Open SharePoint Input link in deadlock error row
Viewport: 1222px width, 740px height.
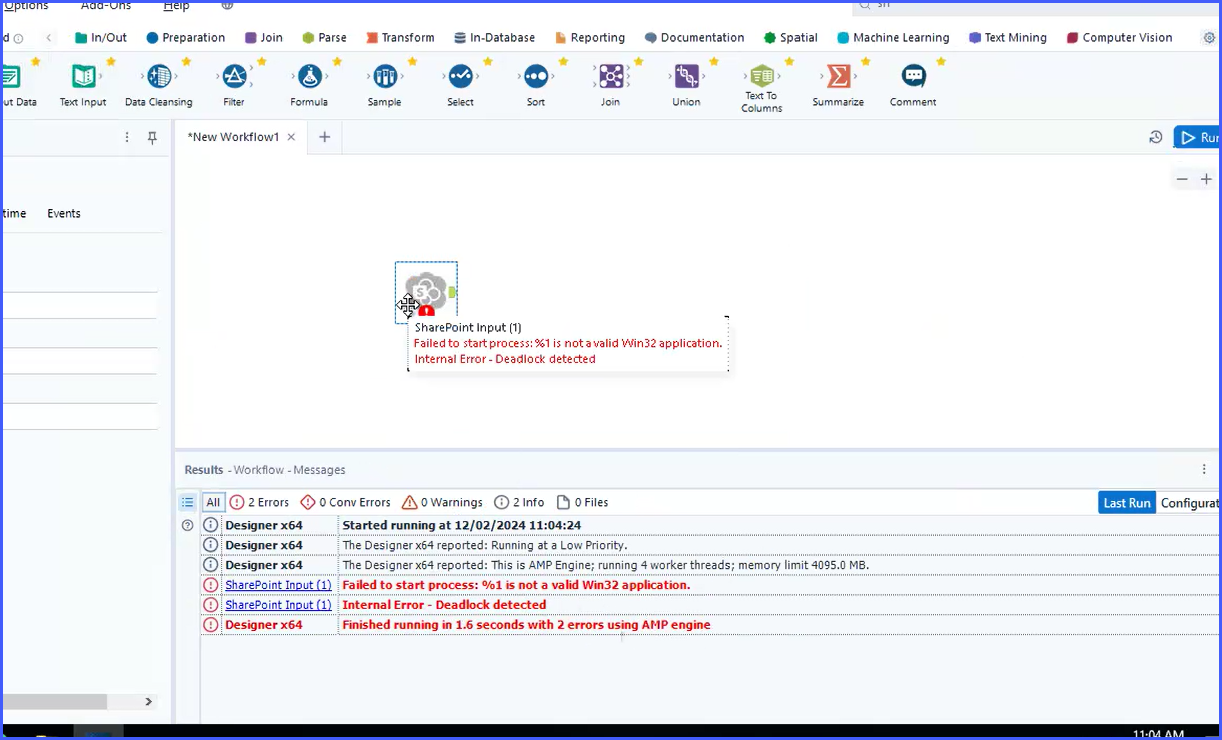click(x=278, y=605)
